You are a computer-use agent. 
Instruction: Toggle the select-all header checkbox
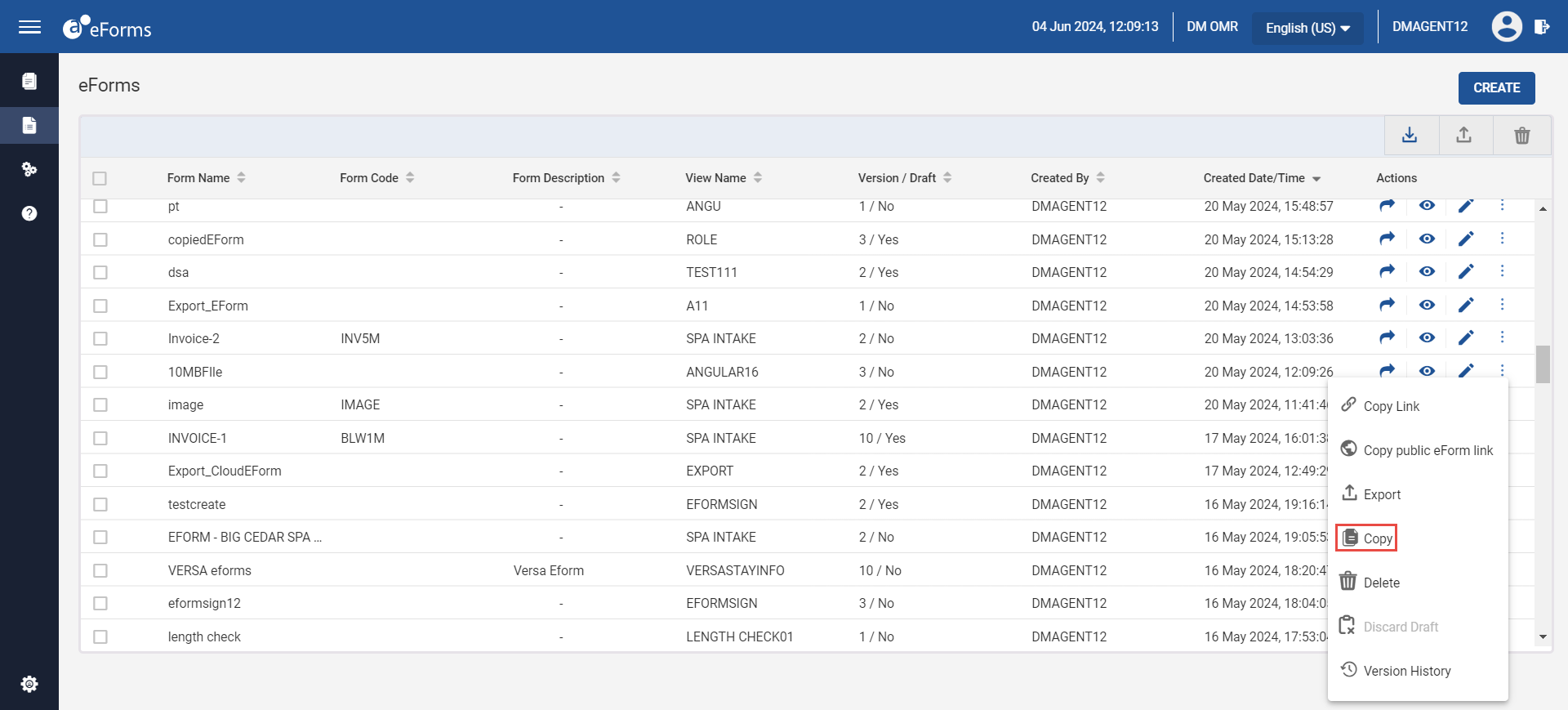pyautogui.click(x=100, y=178)
